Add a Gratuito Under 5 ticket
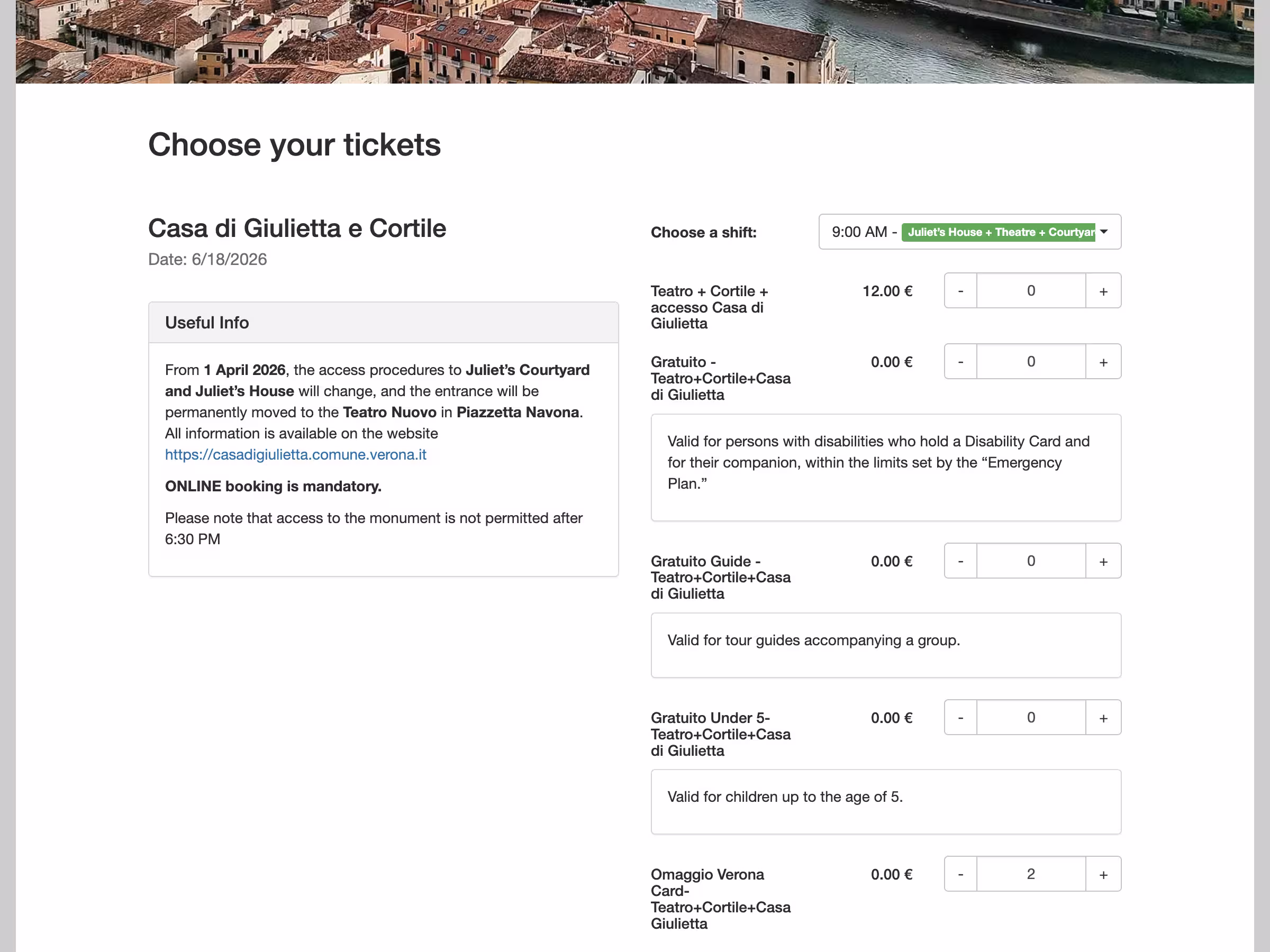The image size is (1270, 952). tap(1103, 718)
